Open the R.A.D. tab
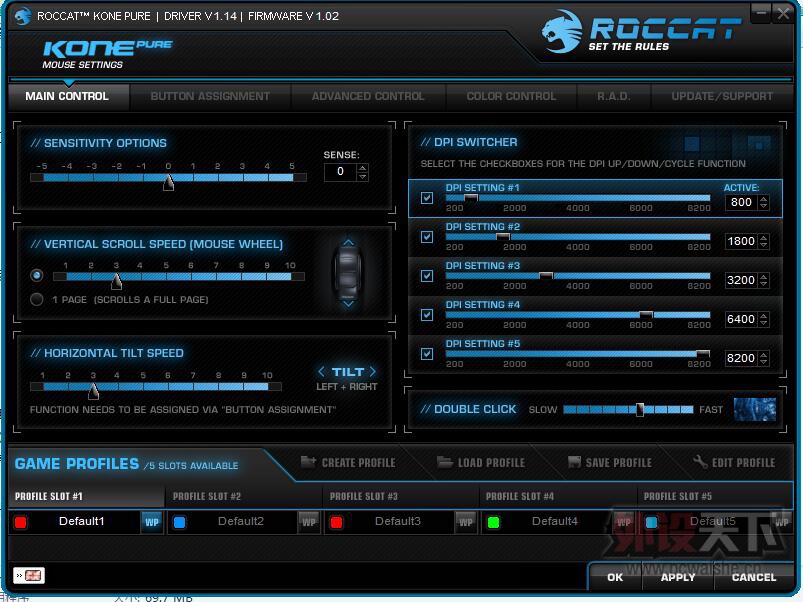The width and height of the screenshot is (803, 602). pos(614,96)
